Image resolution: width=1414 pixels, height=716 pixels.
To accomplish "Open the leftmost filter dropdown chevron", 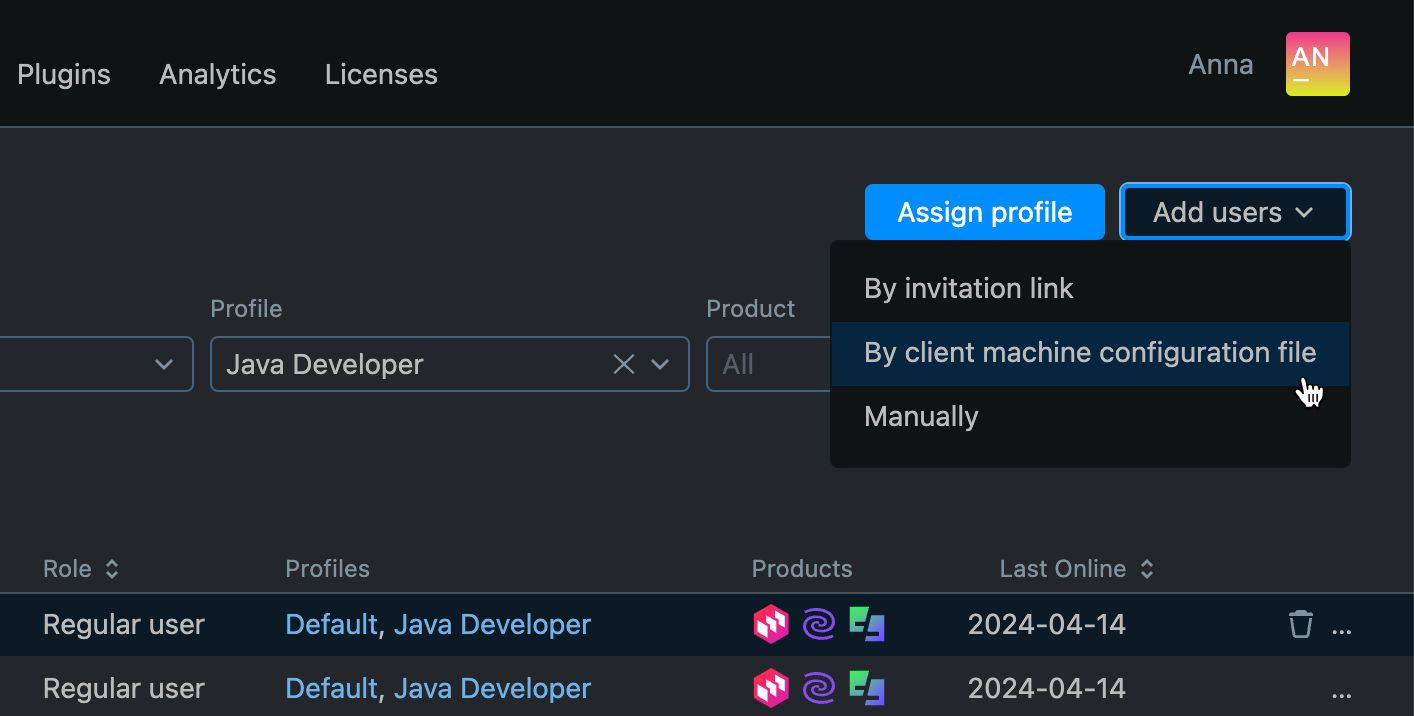I will click(164, 364).
